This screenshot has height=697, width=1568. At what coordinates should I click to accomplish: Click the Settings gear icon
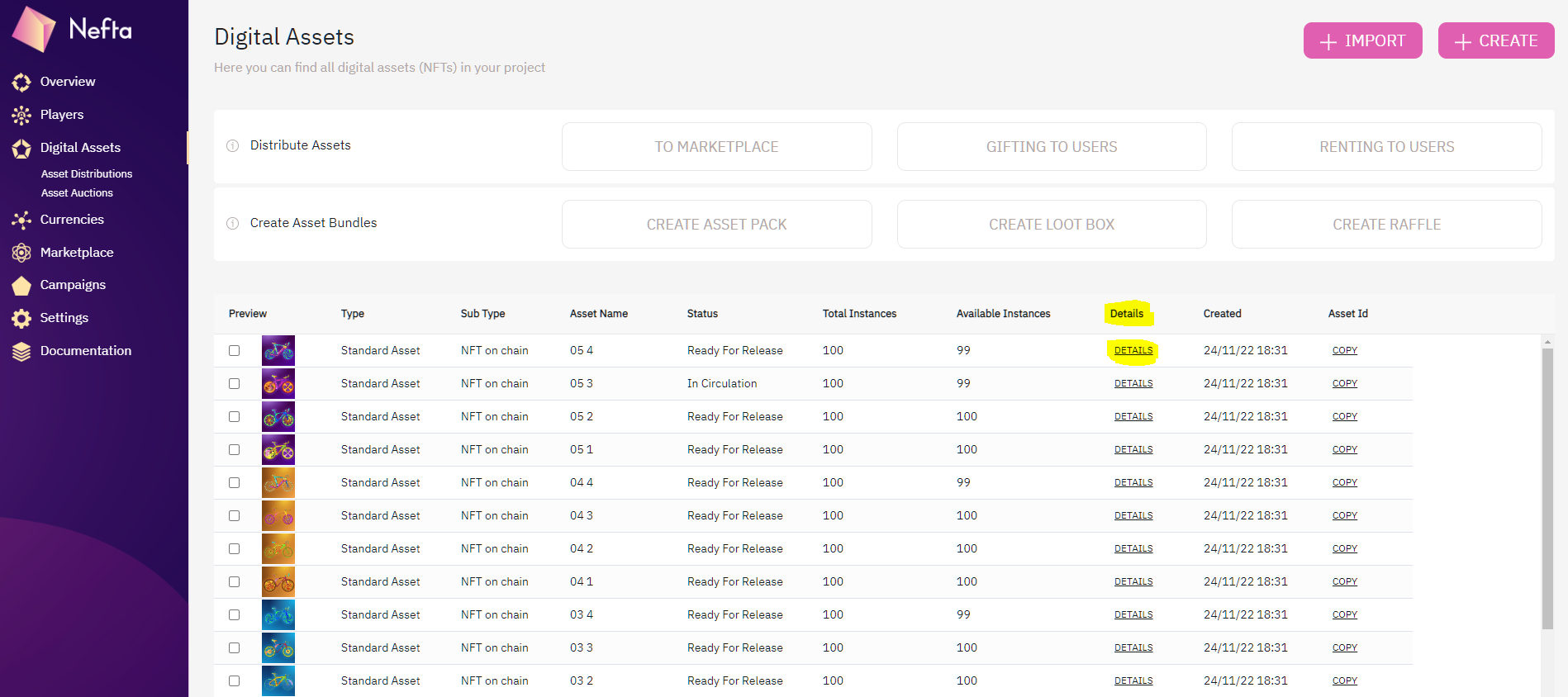21,318
